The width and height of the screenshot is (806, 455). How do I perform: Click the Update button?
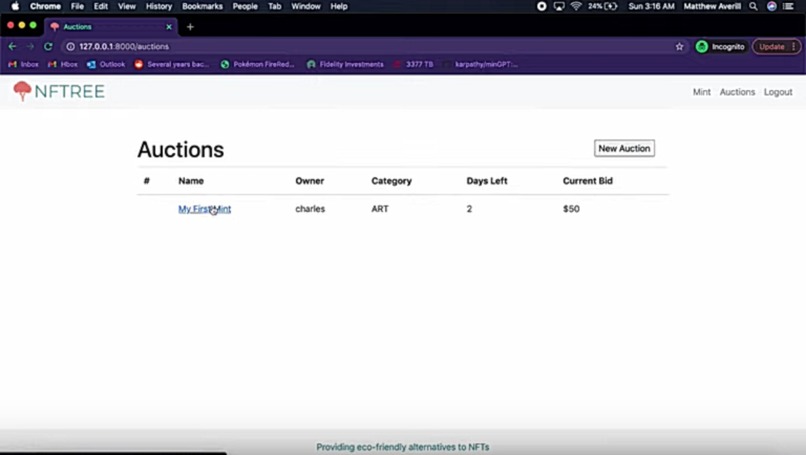[772, 46]
